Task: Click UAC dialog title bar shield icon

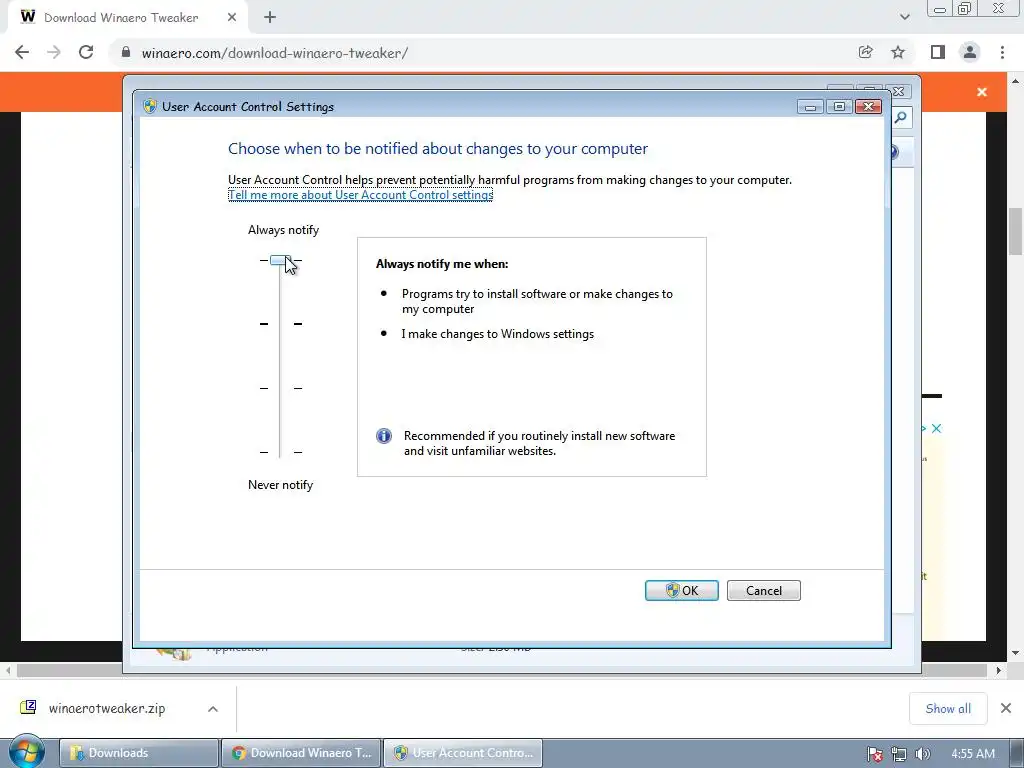Action: 150,106
